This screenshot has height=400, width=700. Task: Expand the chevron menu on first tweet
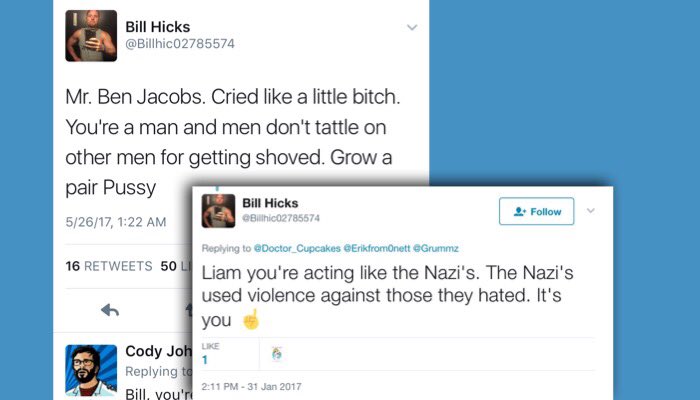[x=412, y=28]
